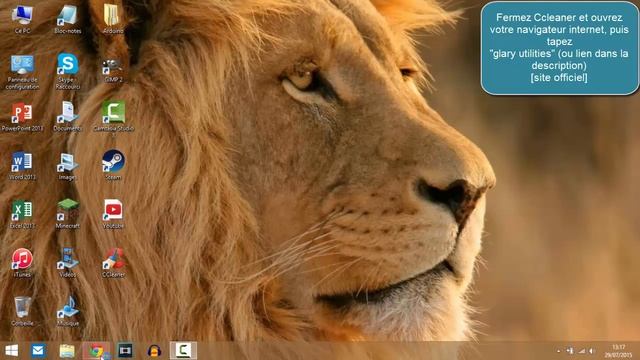Select the Arduino folder icon

[x=113, y=19]
